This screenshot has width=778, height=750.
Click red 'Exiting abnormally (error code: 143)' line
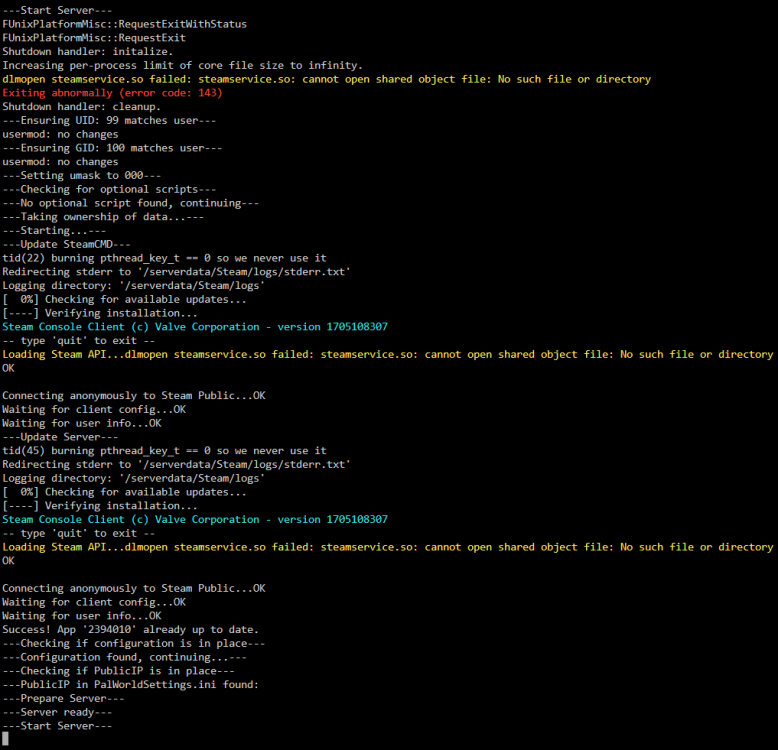coord(112,93)
